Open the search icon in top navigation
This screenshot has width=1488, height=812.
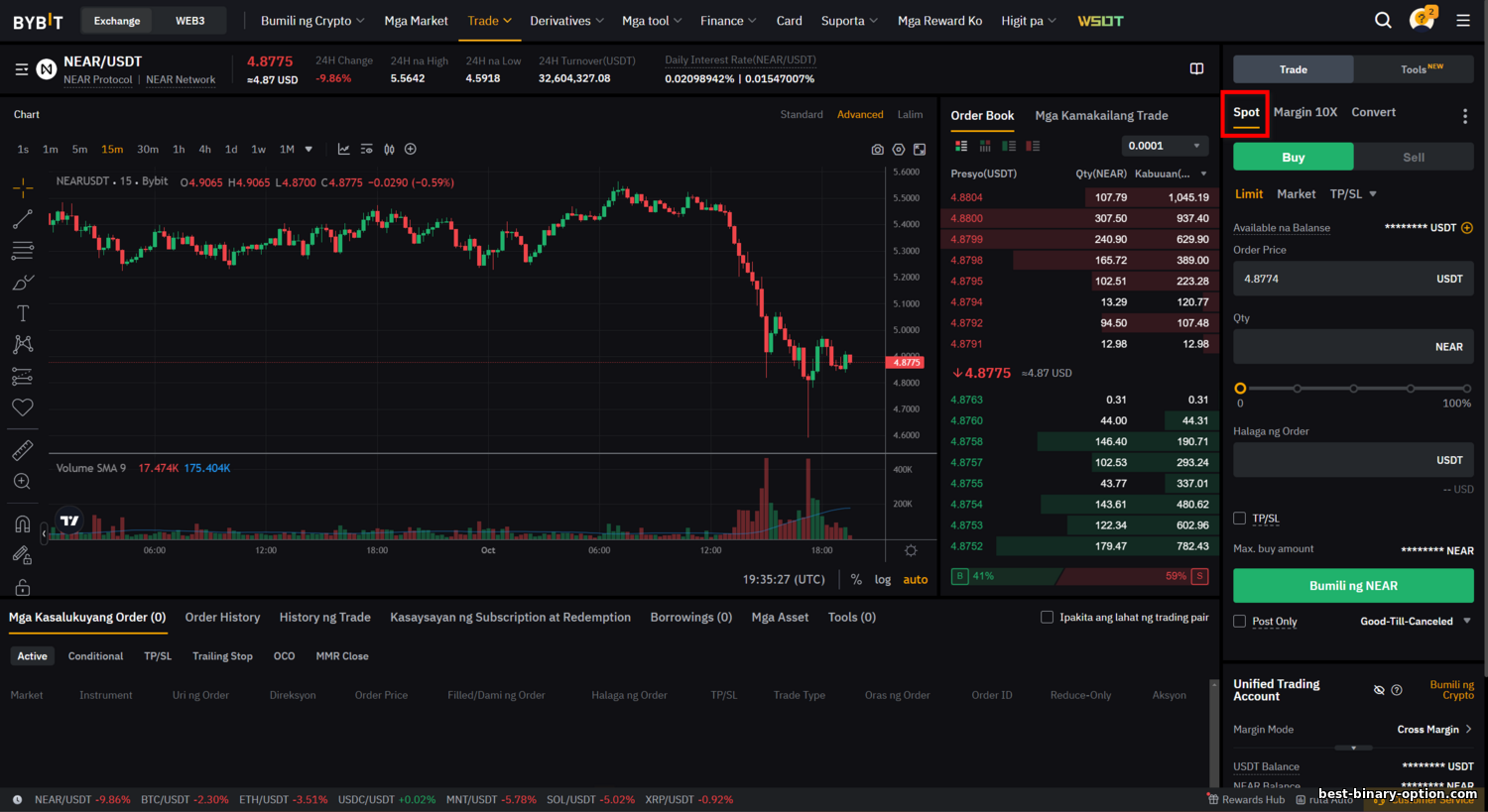[x=1383, y=20]
